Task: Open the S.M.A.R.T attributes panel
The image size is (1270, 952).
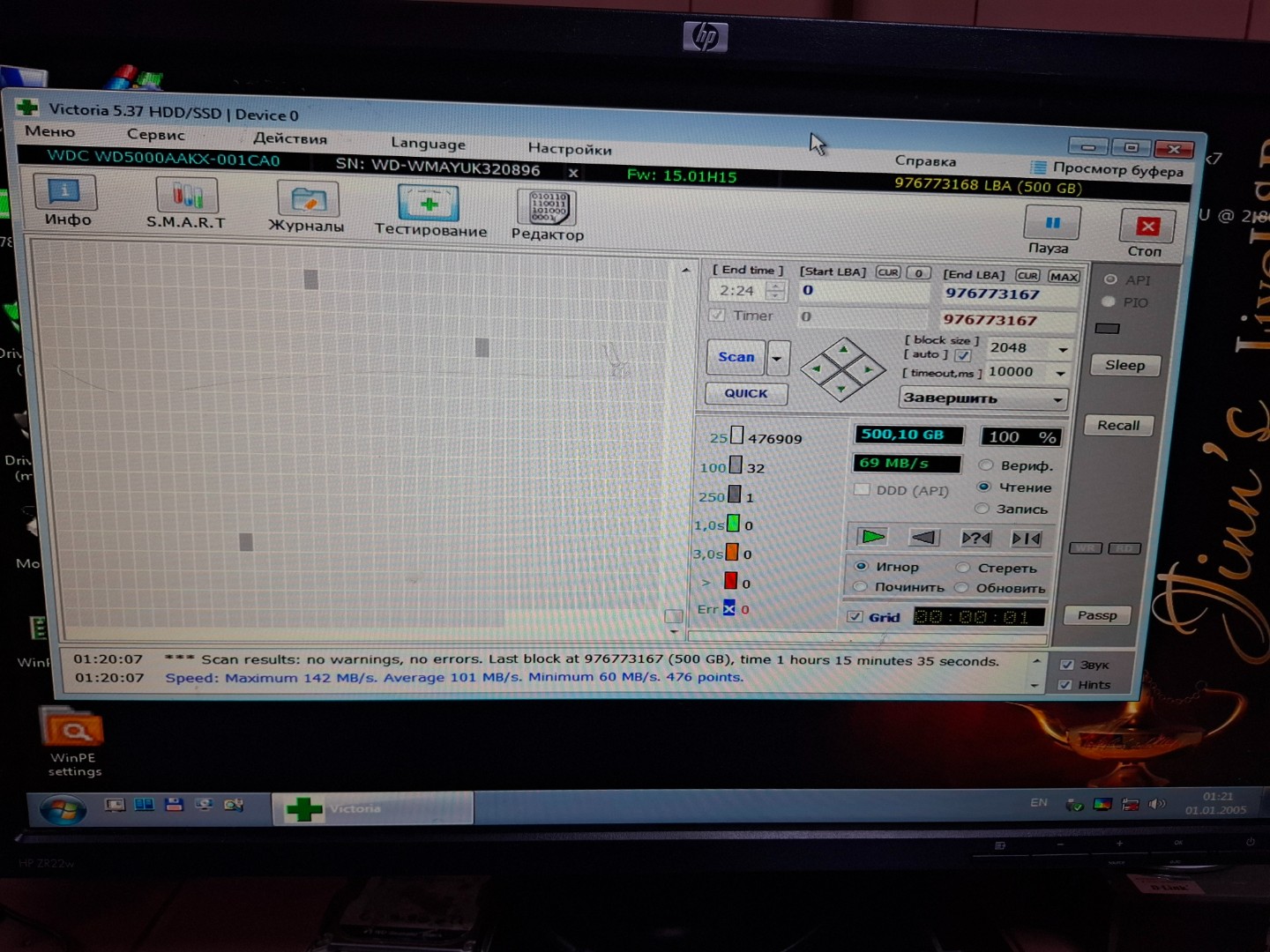Action: (x=186, y=205)
